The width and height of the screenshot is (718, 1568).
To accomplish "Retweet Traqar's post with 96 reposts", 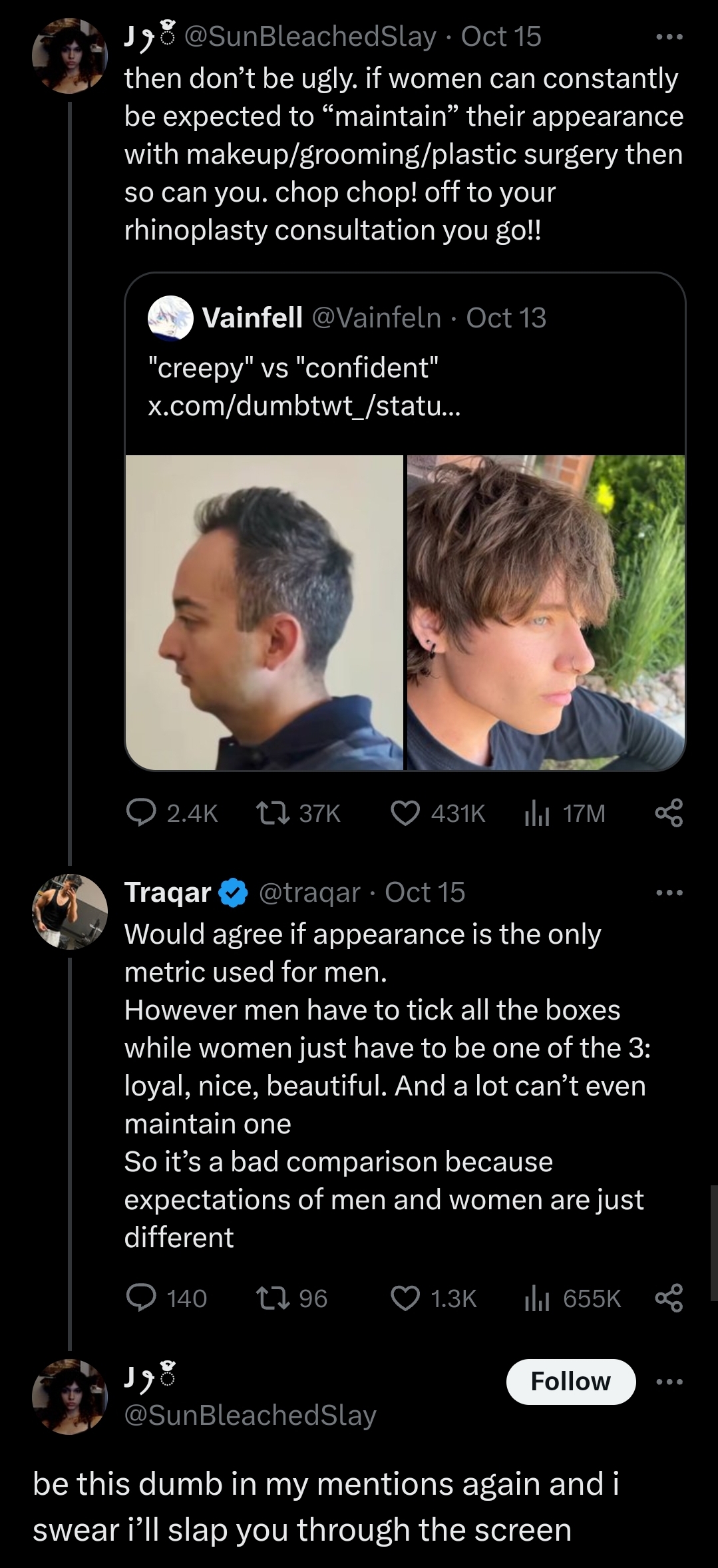I will click(271, 1298).
